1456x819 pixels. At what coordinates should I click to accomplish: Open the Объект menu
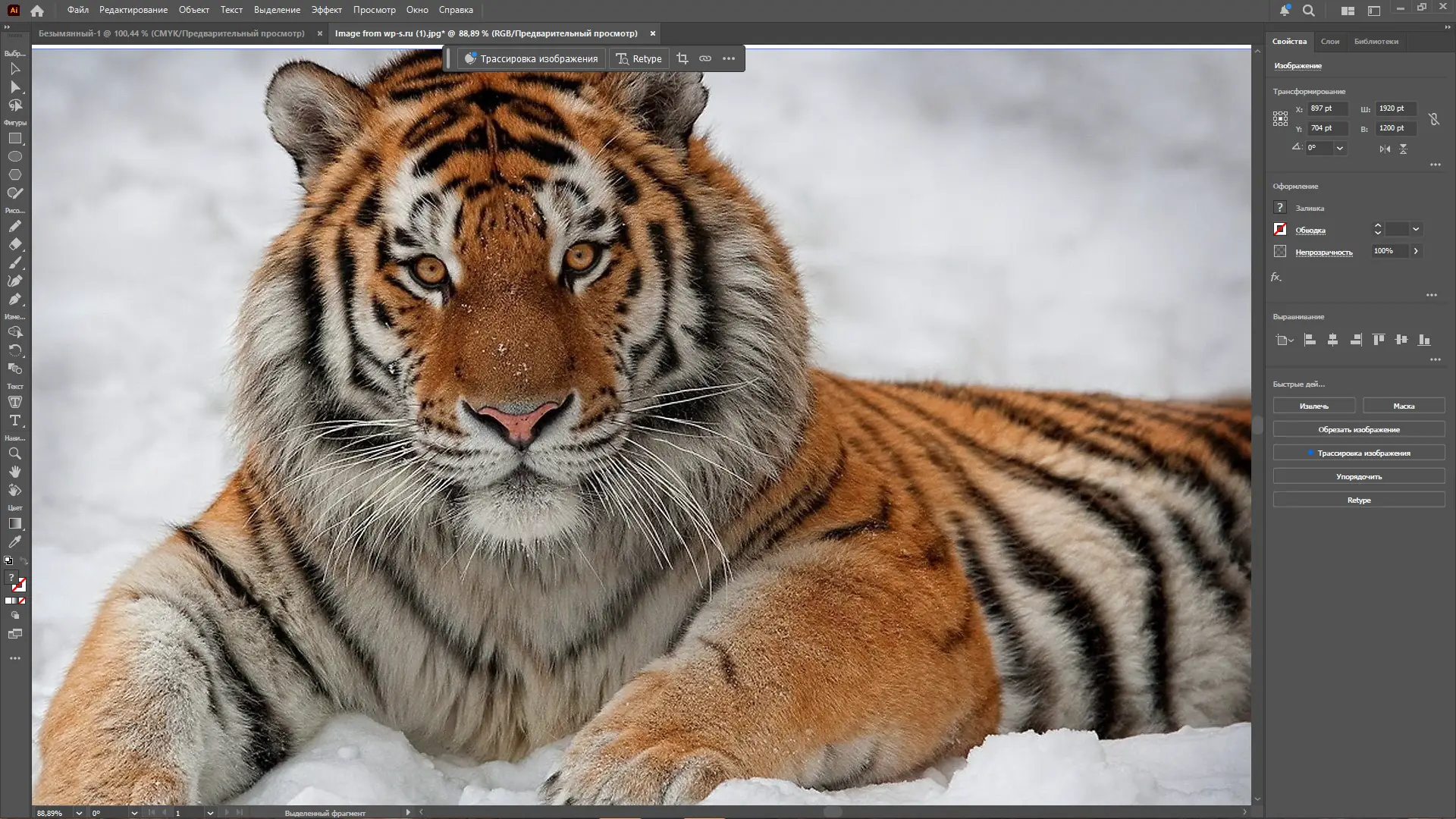pos(194,10)
